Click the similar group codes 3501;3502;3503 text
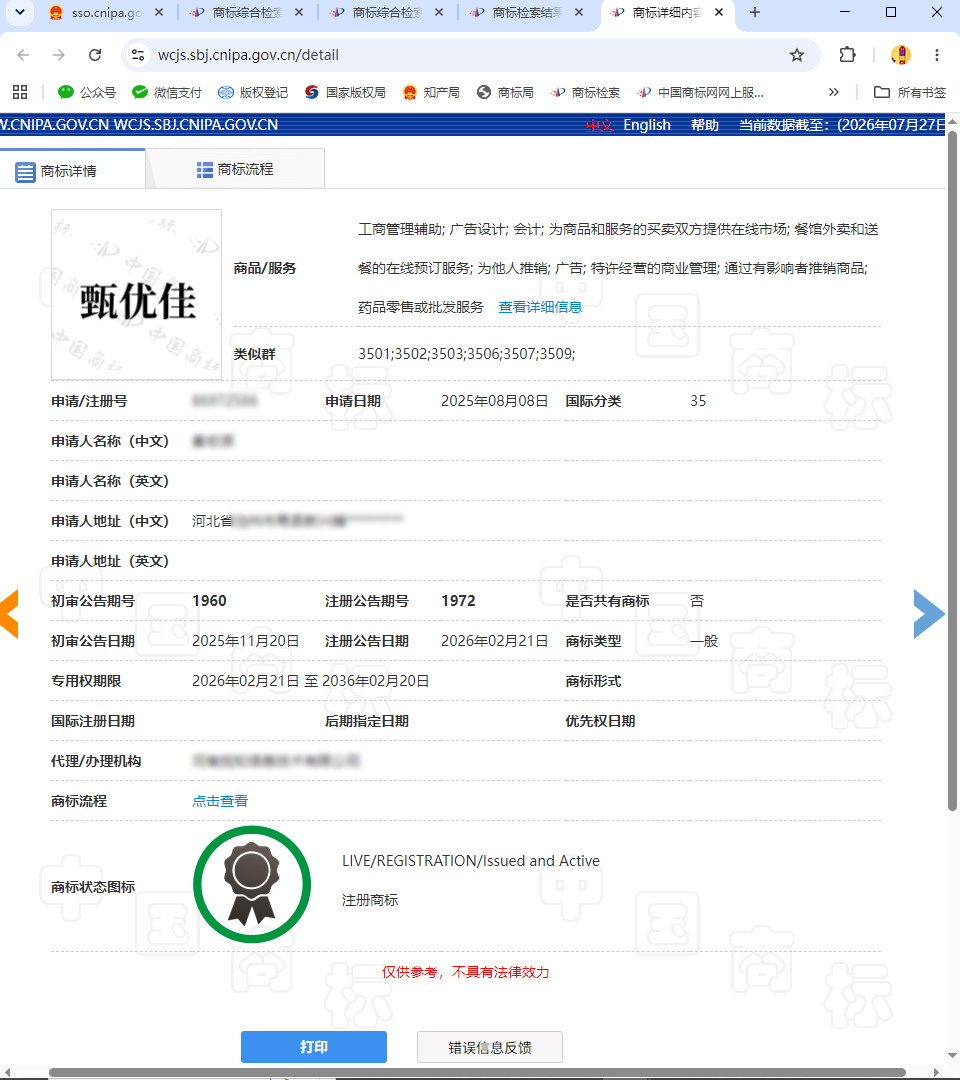 (466, 354)
